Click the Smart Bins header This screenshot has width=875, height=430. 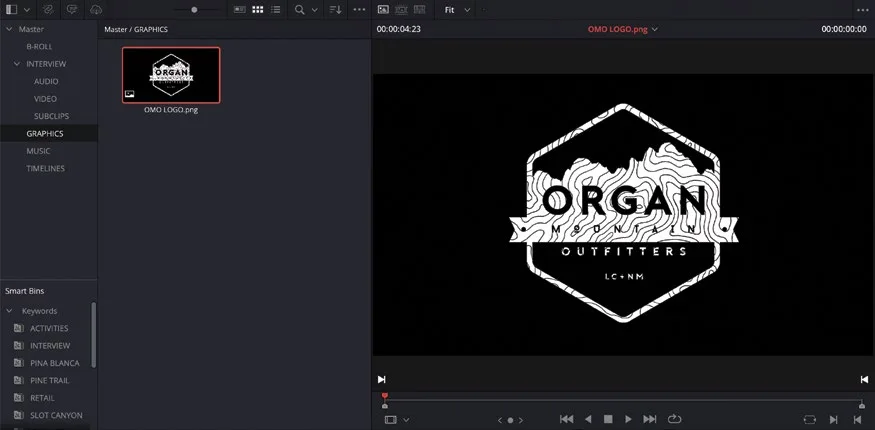[x=25, y=291]
